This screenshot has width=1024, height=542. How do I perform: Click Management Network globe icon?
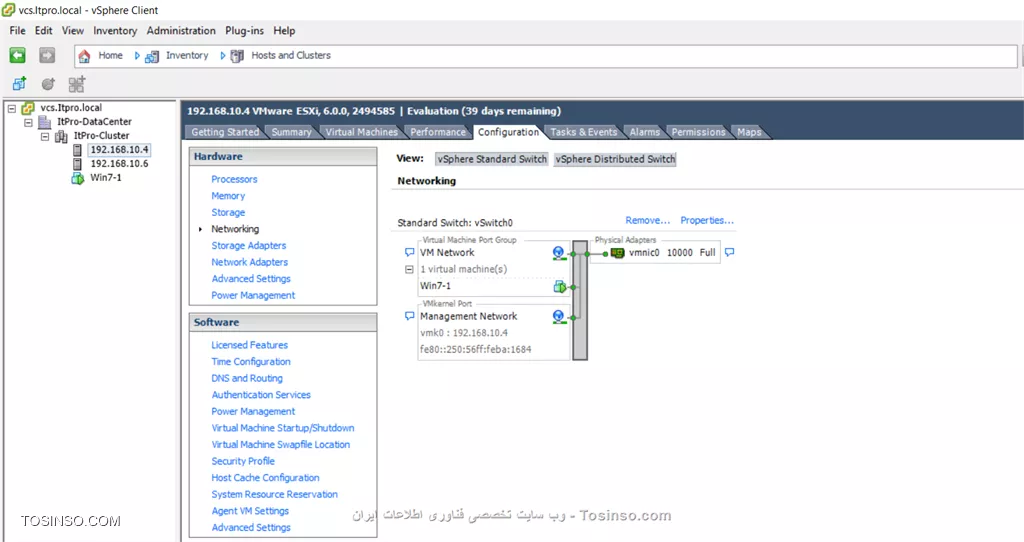point(558,317)
